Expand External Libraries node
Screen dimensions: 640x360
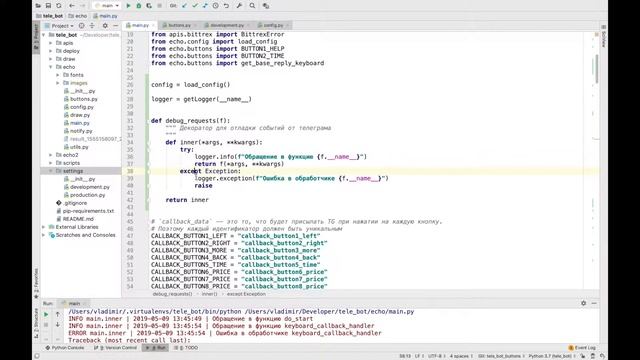pyautogui.click(x=44, y=227)
